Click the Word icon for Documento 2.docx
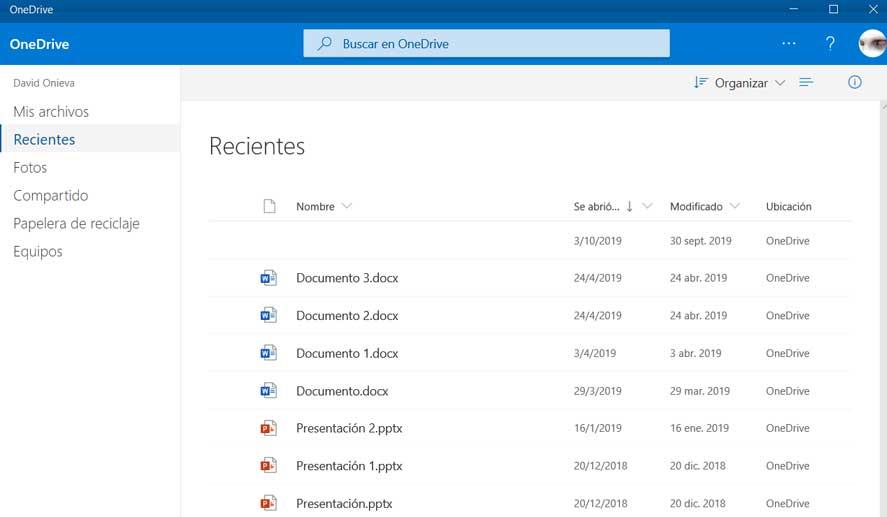The width and height of the screenshot is (887, 517). click(x=268, y=315)
